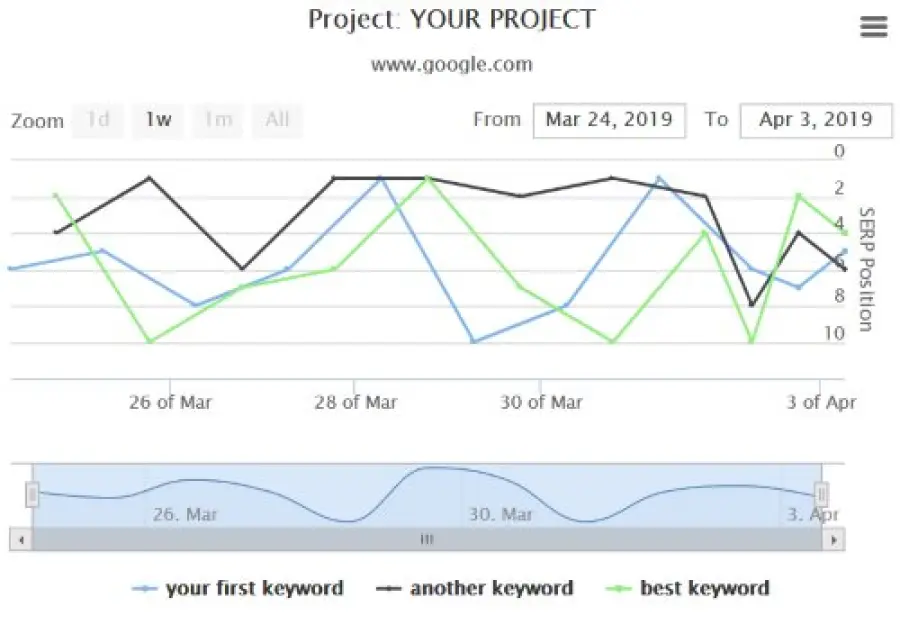Open the To date field showing Apr 3, 2019
Screen dimensions: 900x634
818,119
